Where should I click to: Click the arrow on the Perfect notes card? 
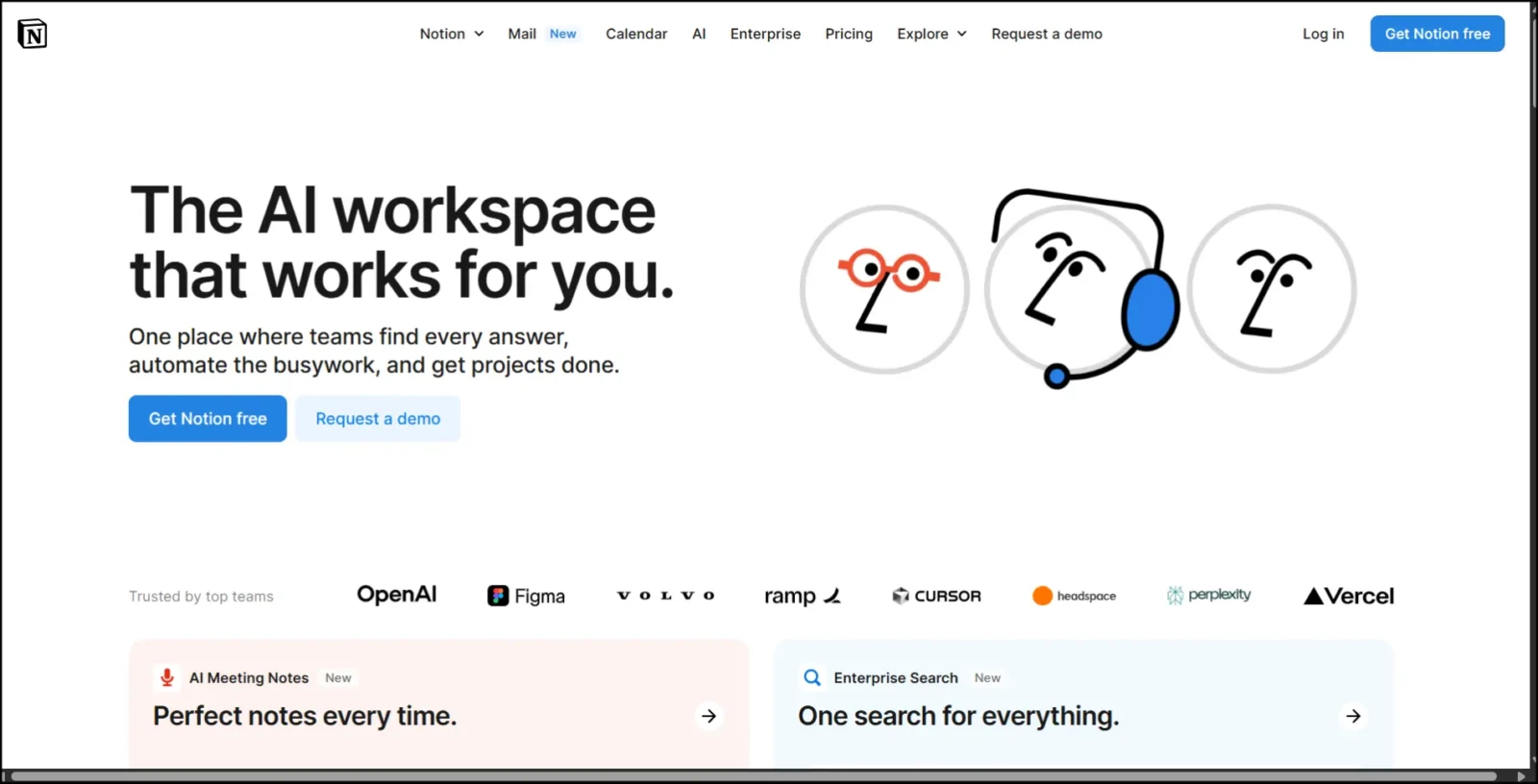click(x=708, y=716)
